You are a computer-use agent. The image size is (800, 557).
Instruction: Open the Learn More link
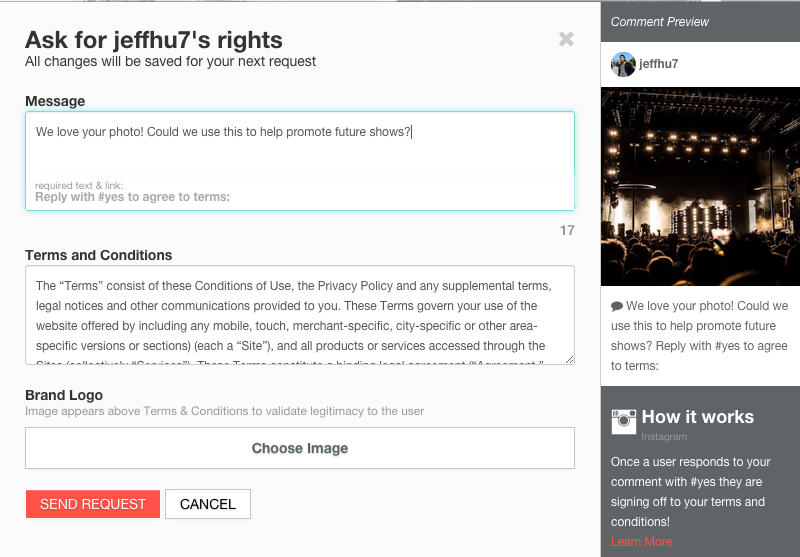[x=641, y=542]
